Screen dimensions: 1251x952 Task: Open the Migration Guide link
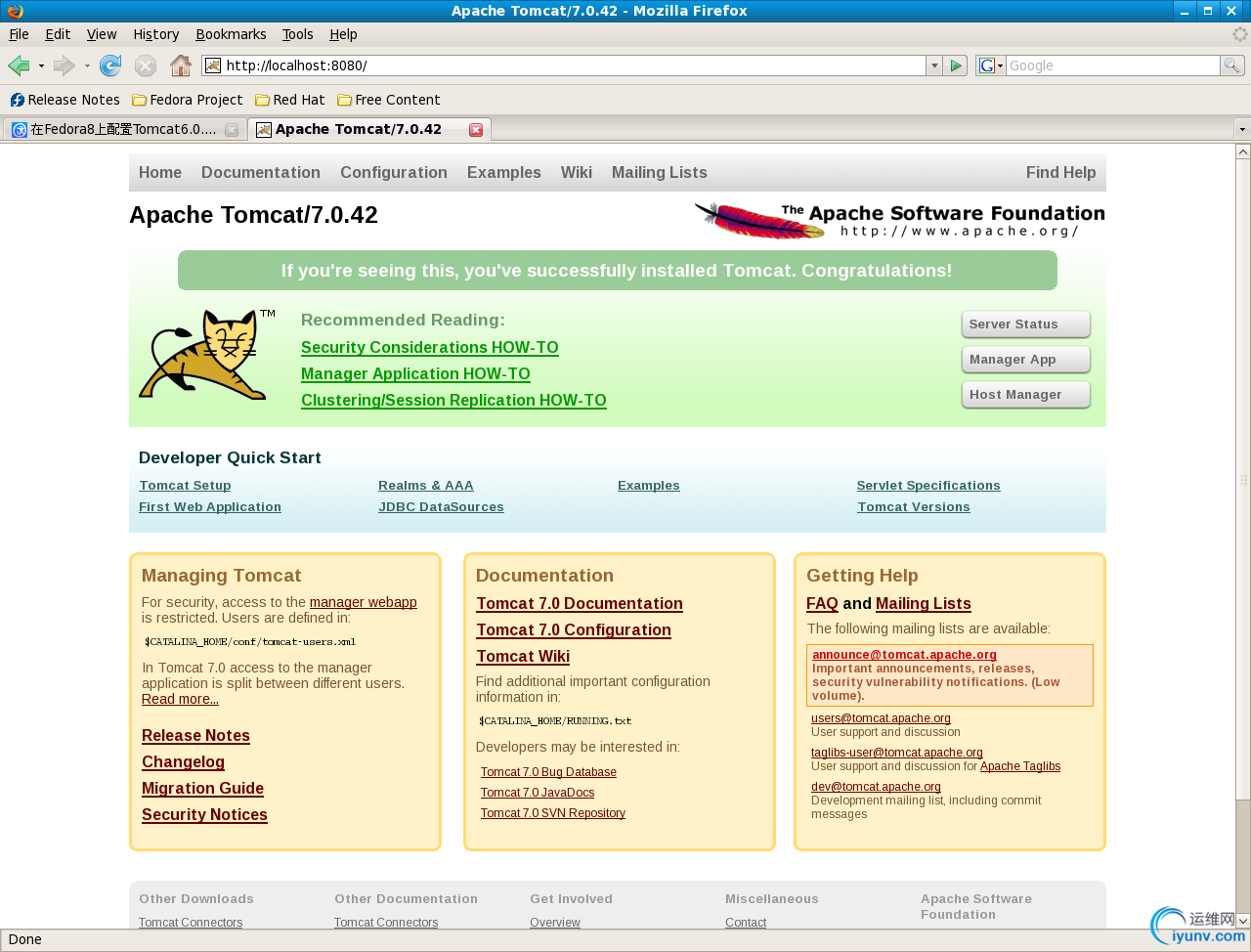[202, 789]
